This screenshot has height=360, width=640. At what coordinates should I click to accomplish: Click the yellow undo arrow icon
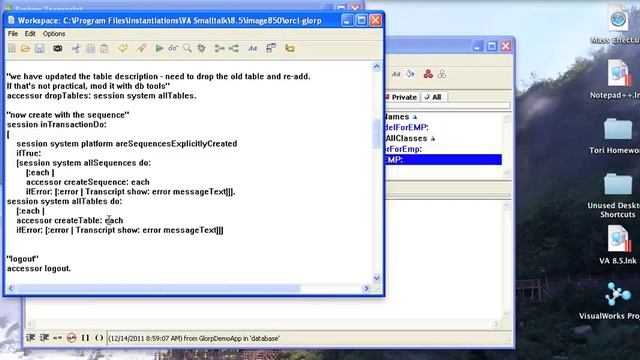coord(122,49)
